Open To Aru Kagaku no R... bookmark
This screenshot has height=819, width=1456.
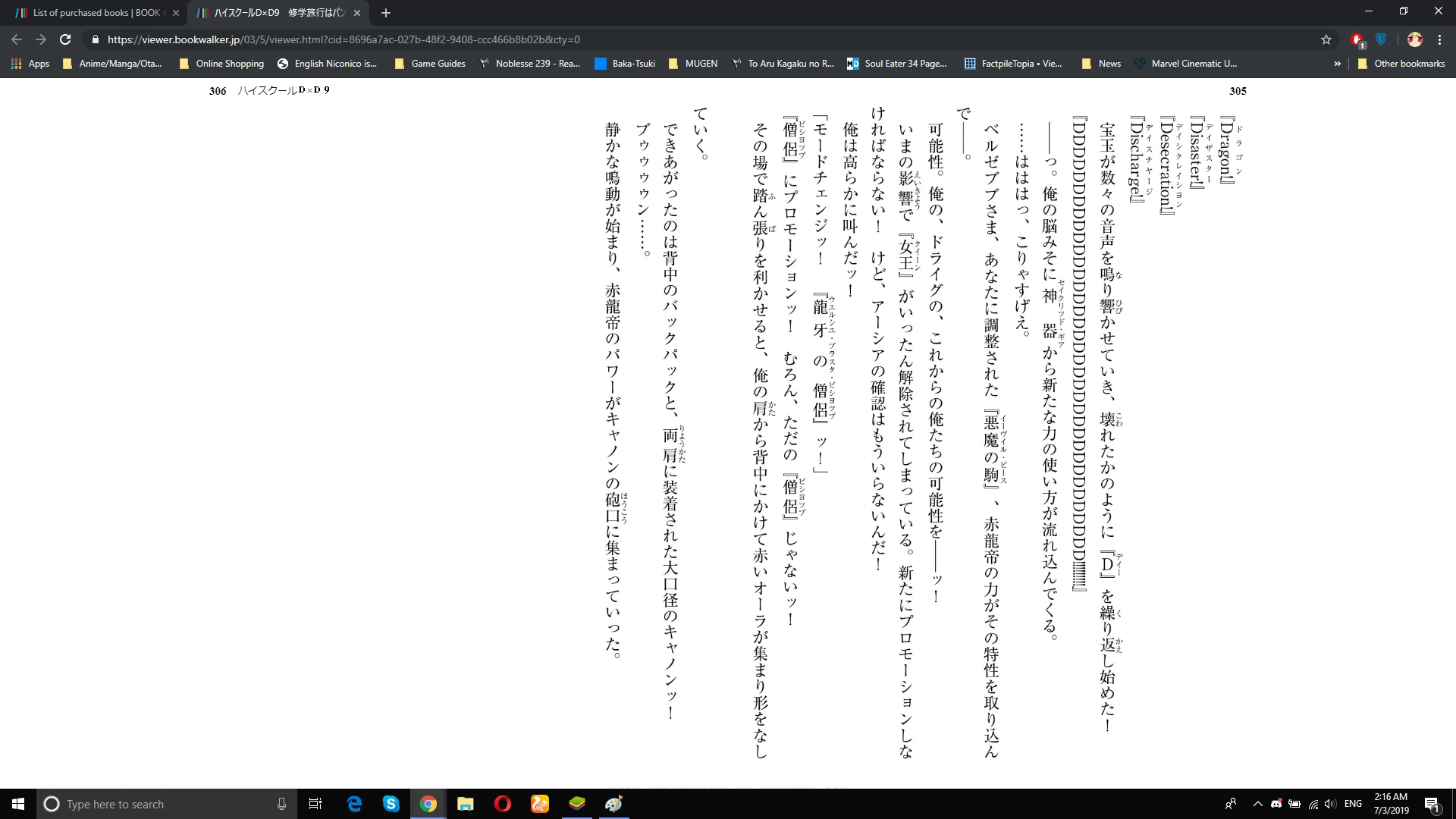point(783,64)
